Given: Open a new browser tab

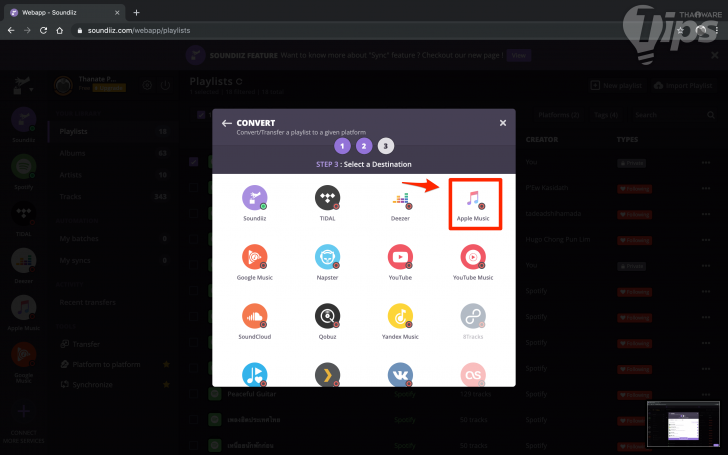Looking at the screenshot, I should (136, 13).
